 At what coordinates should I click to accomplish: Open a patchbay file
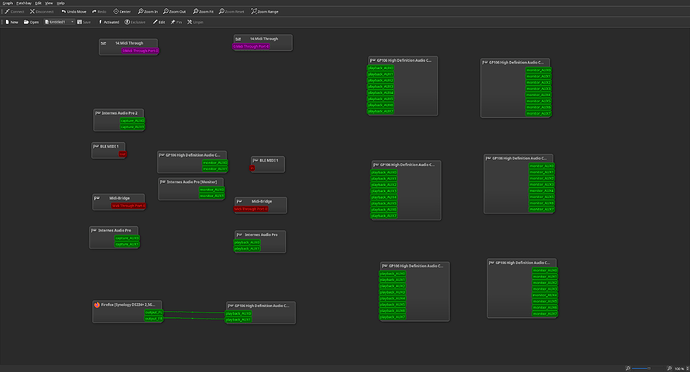click(31, 22)
